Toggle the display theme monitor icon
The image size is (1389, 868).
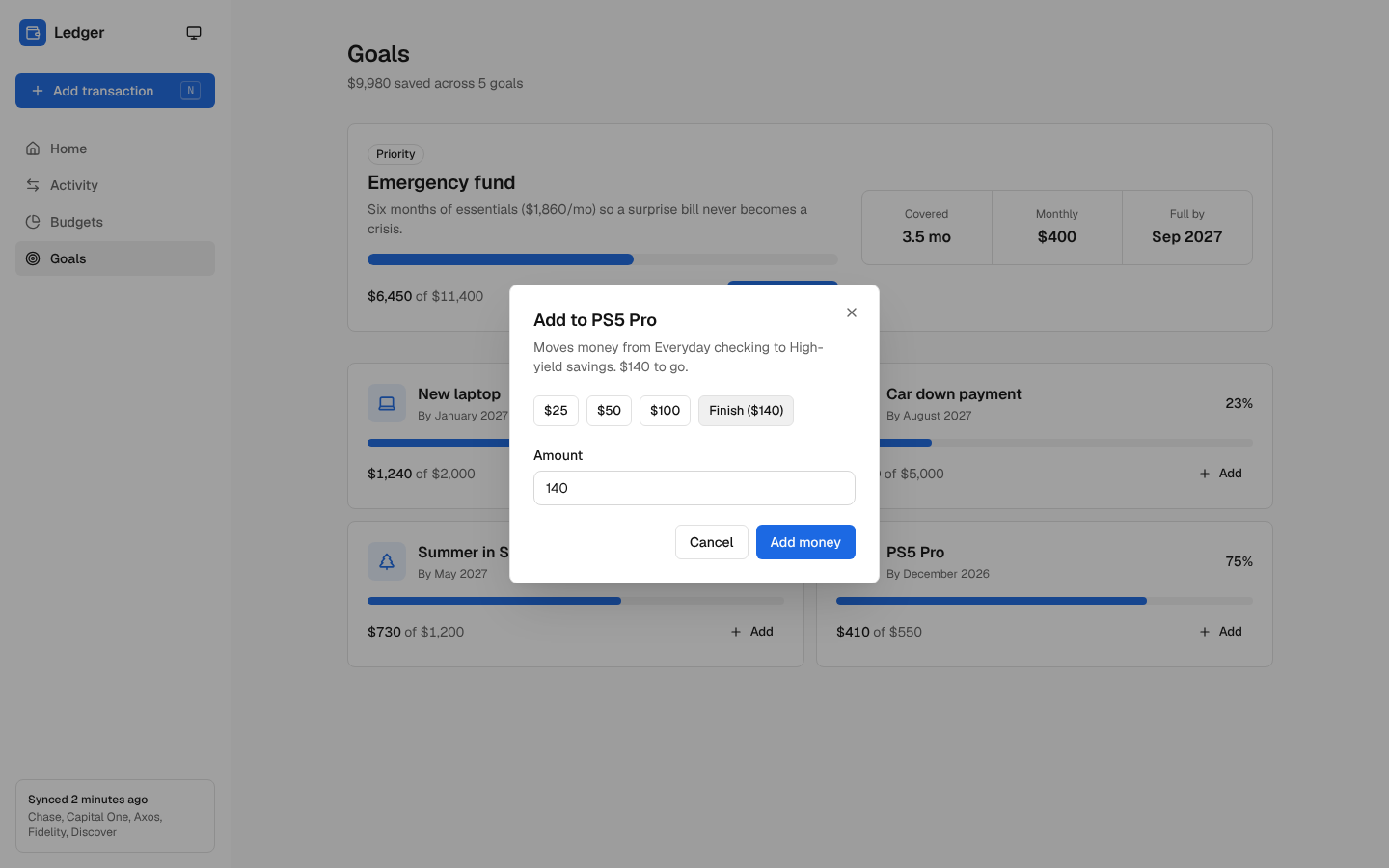[x=194, y=33]
